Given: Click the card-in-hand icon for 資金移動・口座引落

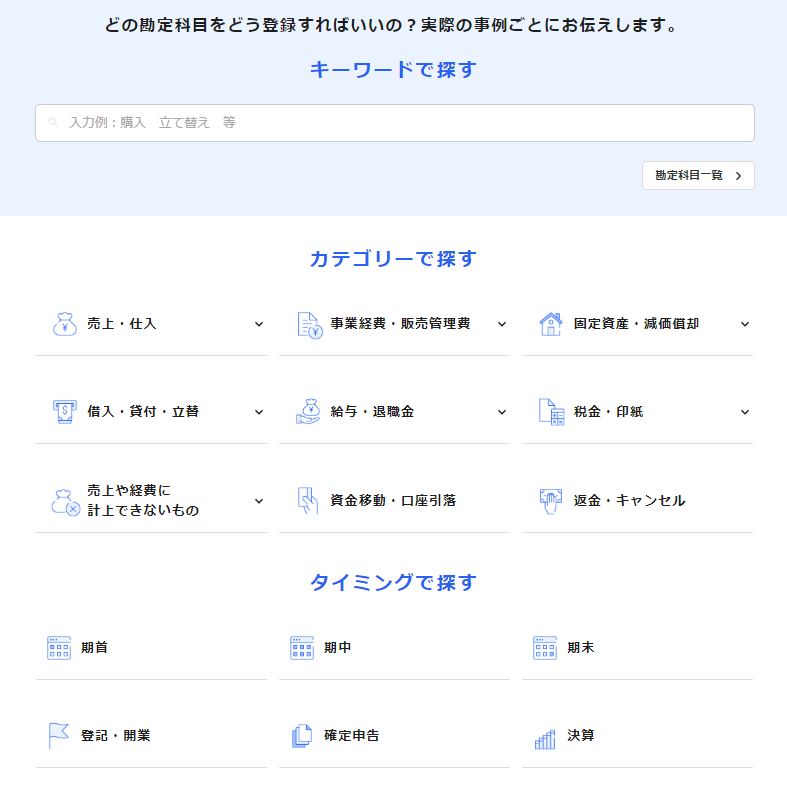Looking at the screenshot, I should point(308,501).
